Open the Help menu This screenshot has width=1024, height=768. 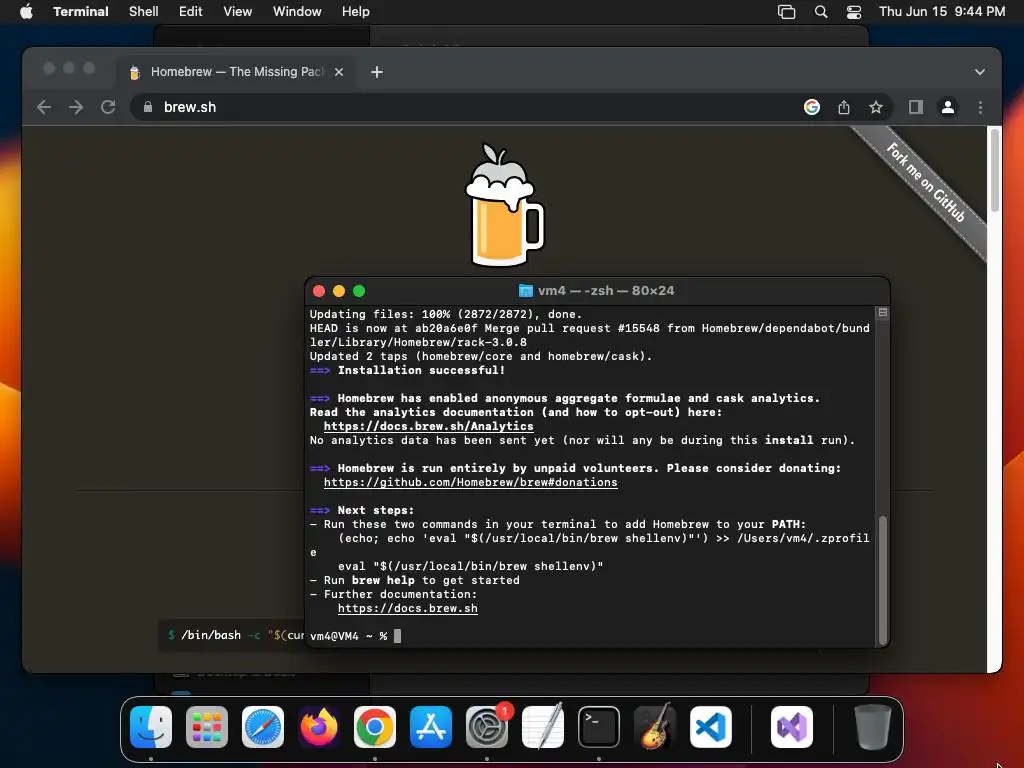[355, 11]
